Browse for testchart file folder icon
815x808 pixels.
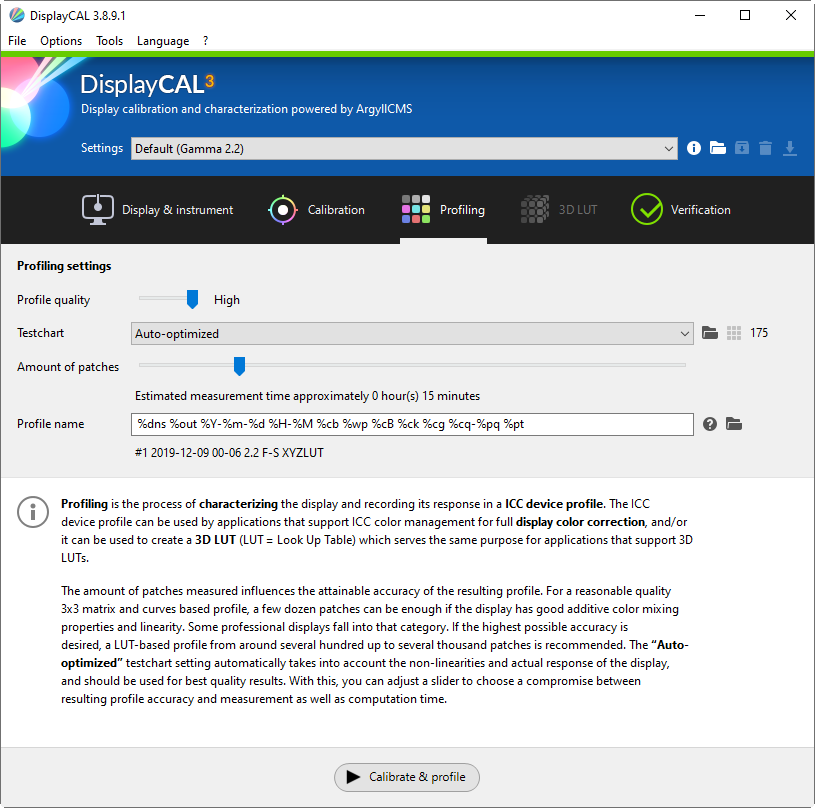pos(710,333)
